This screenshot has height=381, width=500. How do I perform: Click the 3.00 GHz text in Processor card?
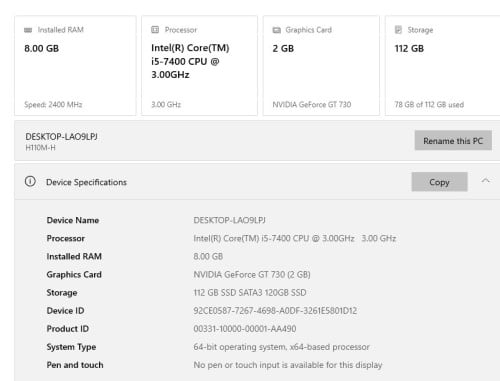[x=166, y=105]
